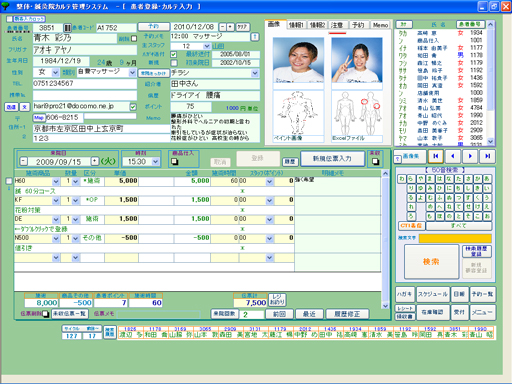Click the CTI着信 button
The height and width of the screenshot is (384, 512).
click(411, 226)
